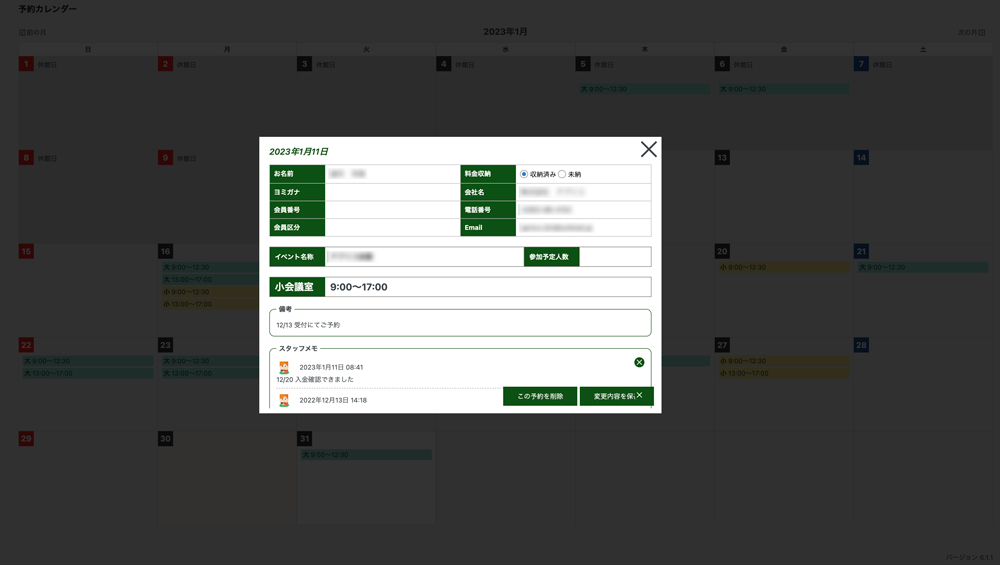Select the blue date badge for January 7

(861, 64)
